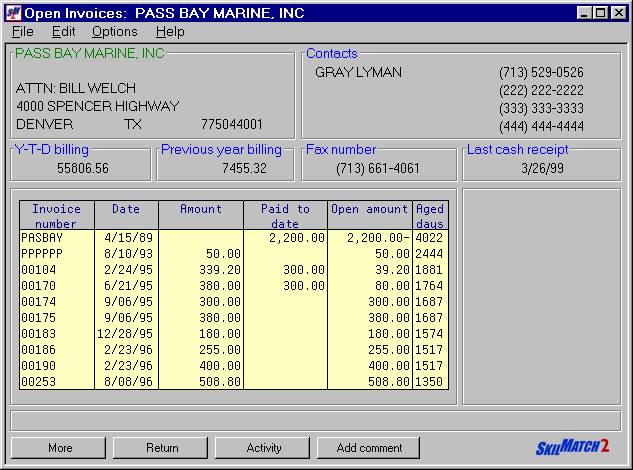Click the Paid to date 2,200.00 value
The height and width of the screenshot is (470, 633).
297,238
